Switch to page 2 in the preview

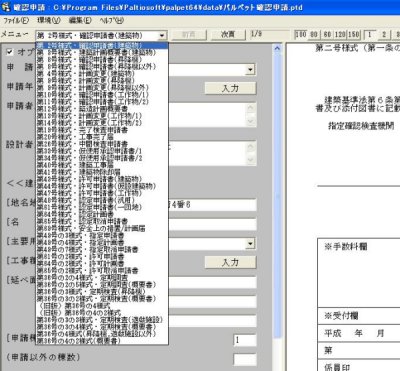(384, 34)
